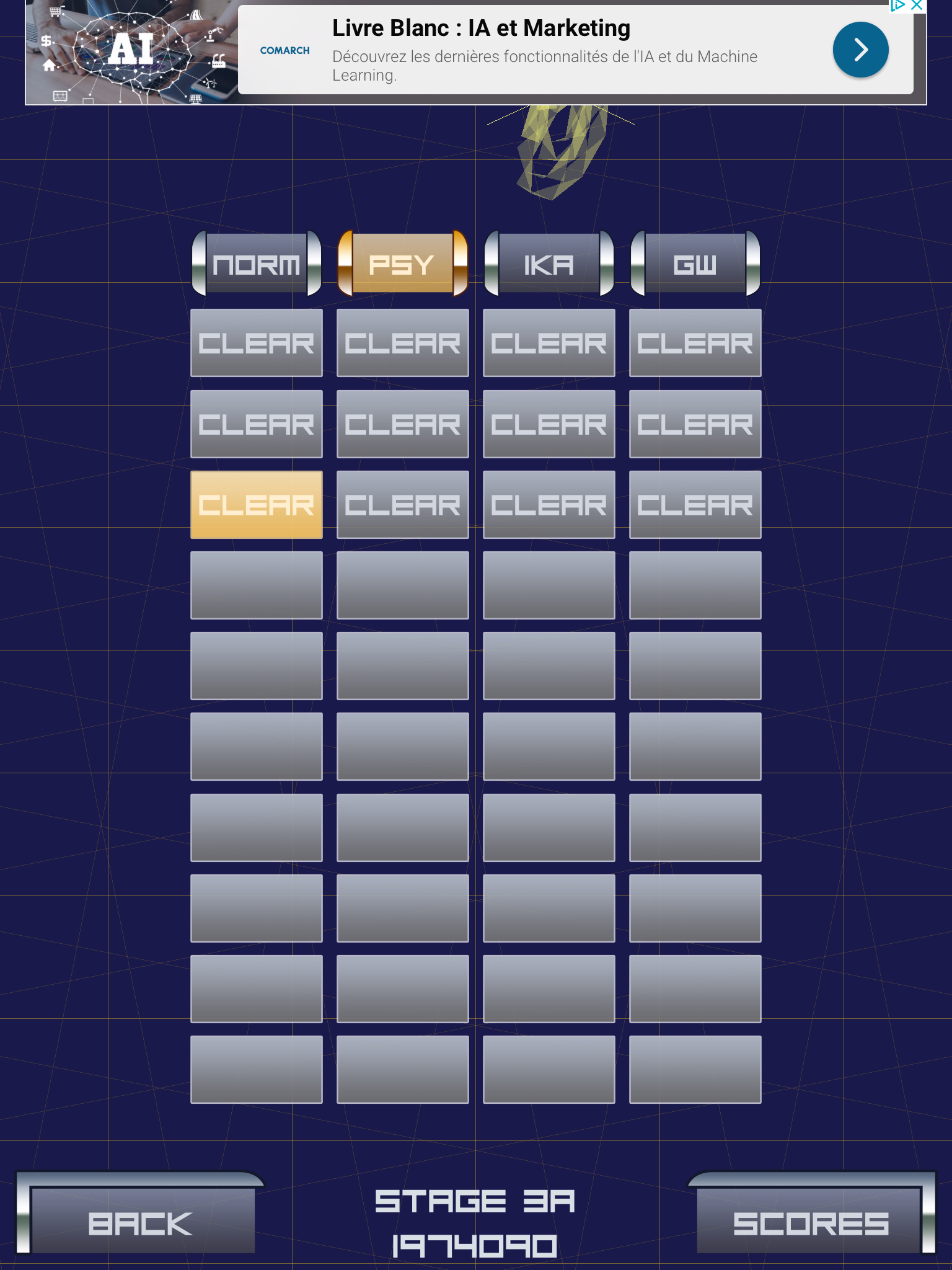
Task: Pick the second CLEAR stage under IKA
Action: 549,424
